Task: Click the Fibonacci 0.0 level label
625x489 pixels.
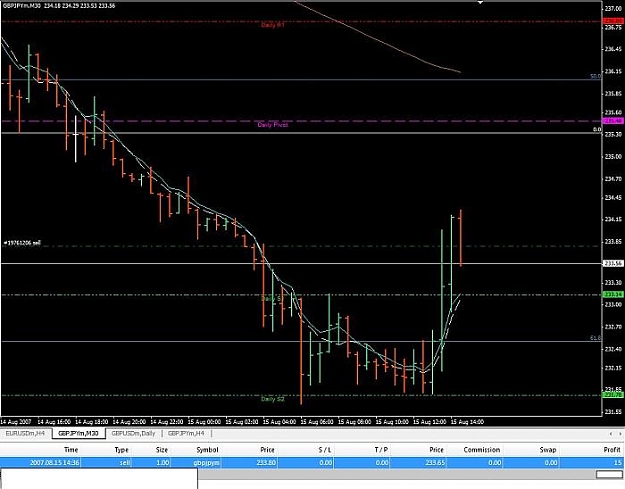Action: click(x=597, y=130)
